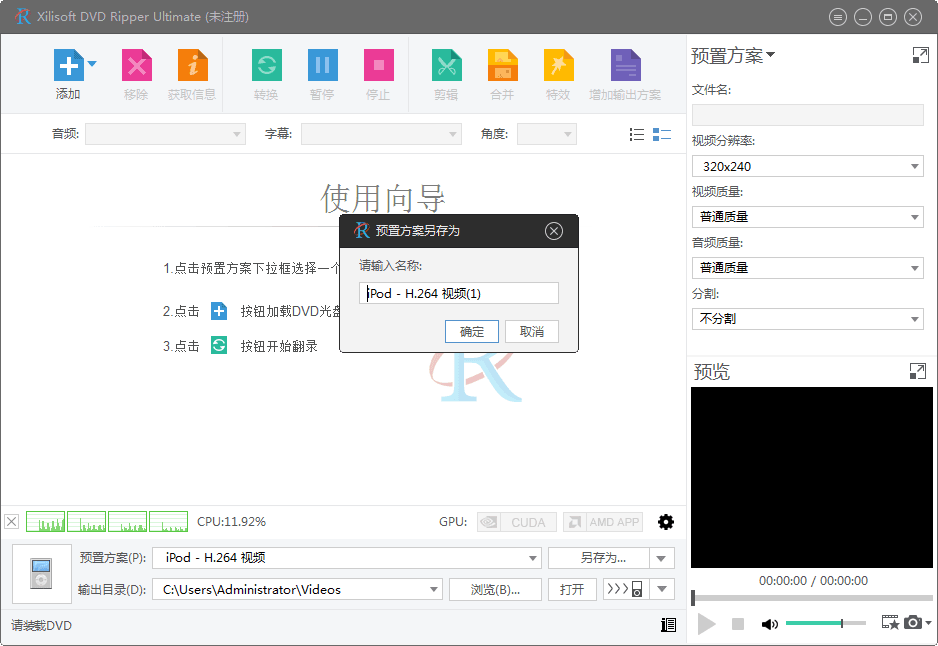This screenshot has width=938, height=646.
Task: Click the 另存为... button
Action: pyautogui.click(x=599, y=558)
